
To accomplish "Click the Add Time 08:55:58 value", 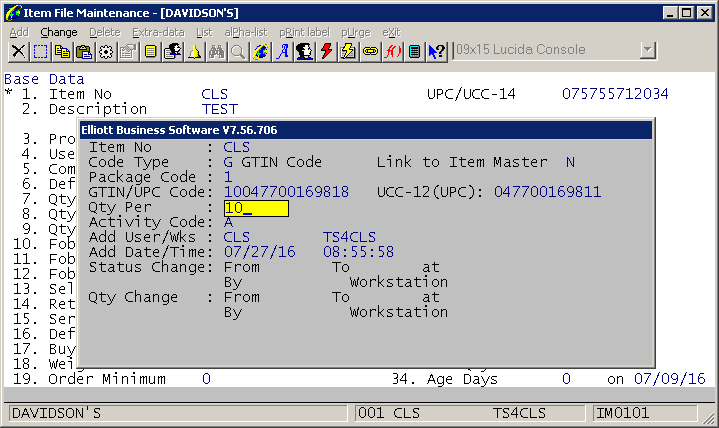I will tap(358, 252).
